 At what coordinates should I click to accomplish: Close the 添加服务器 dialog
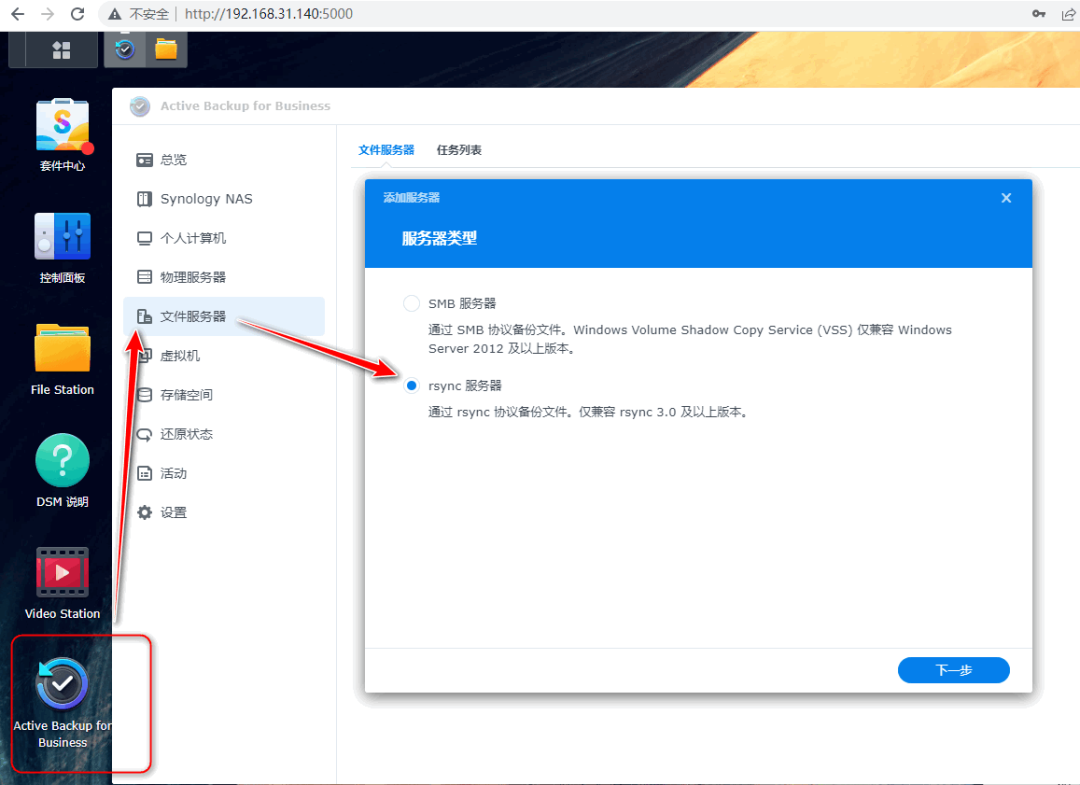[x=1006, y=198]
